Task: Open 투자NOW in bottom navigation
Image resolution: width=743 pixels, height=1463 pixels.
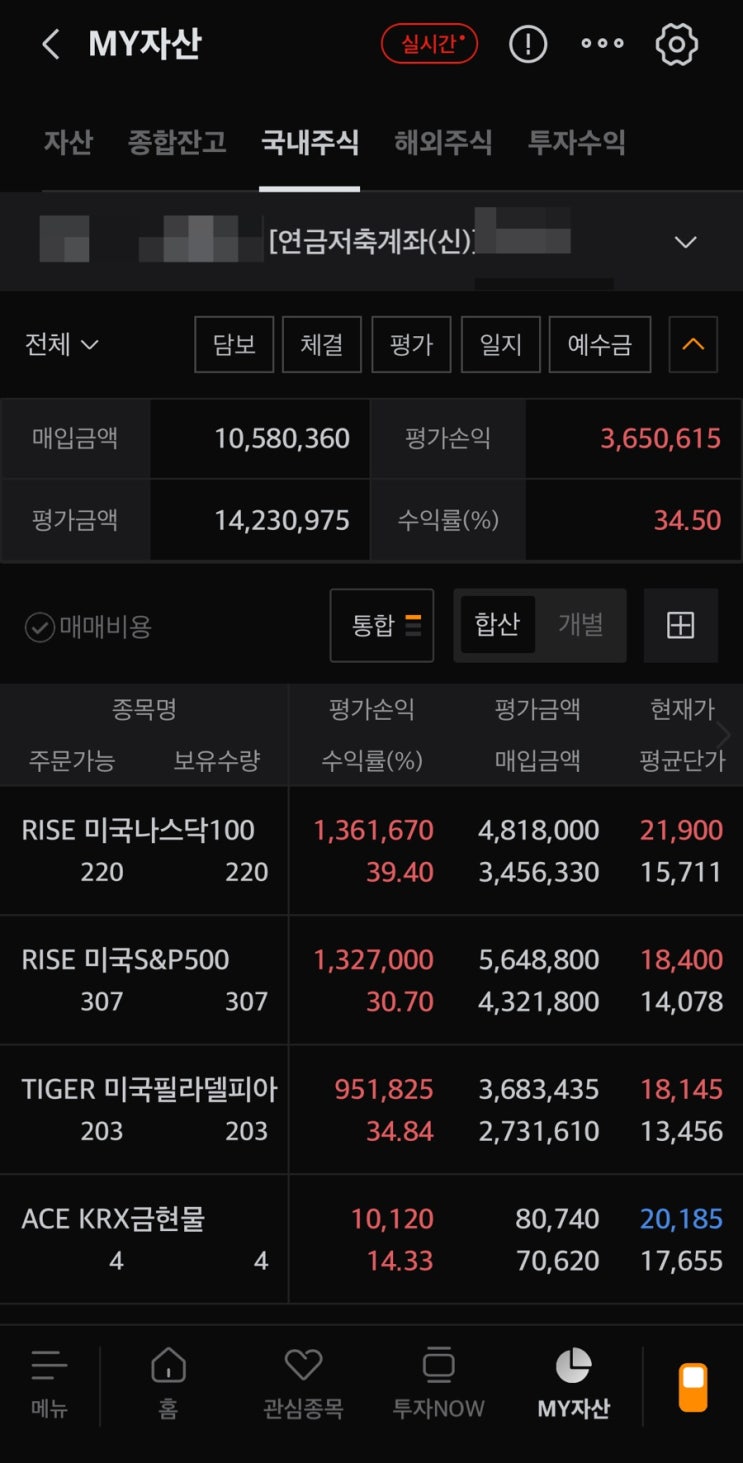Action: [438, 1382]
